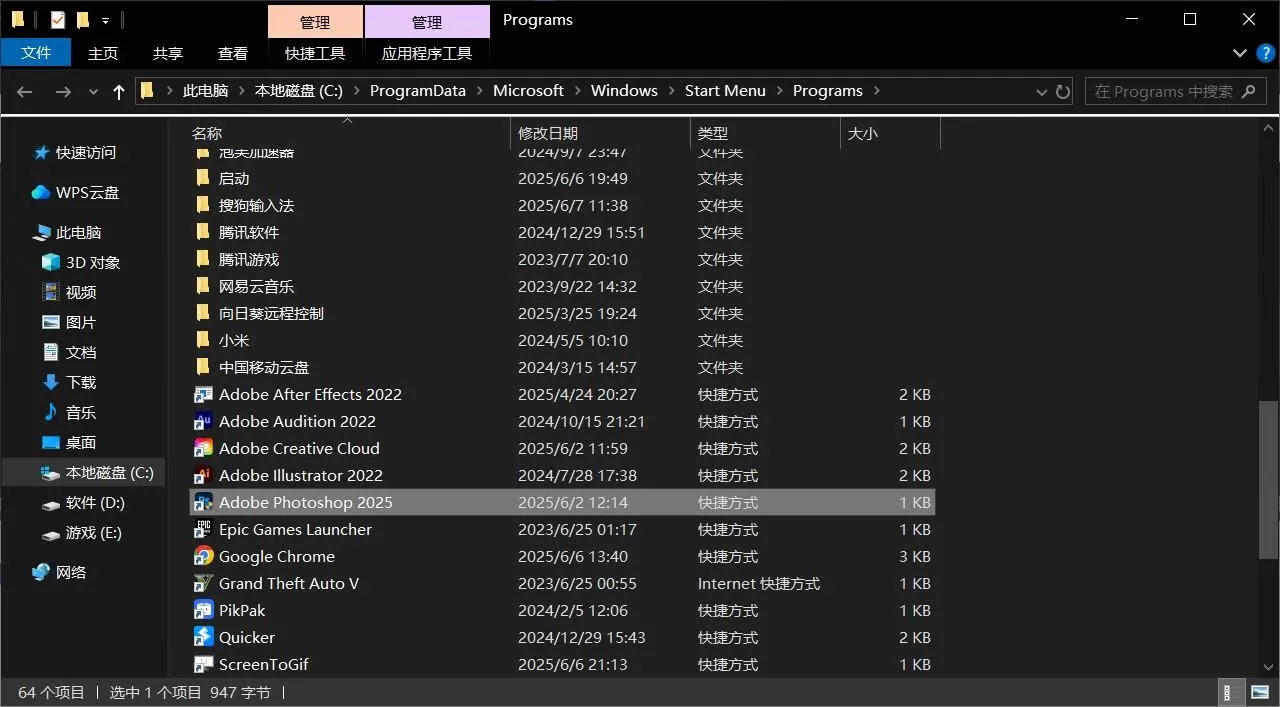1280x707 pixels.
Task: Open the Adobe After Effects 2022 shortcut icon
Action: [203, 395]
